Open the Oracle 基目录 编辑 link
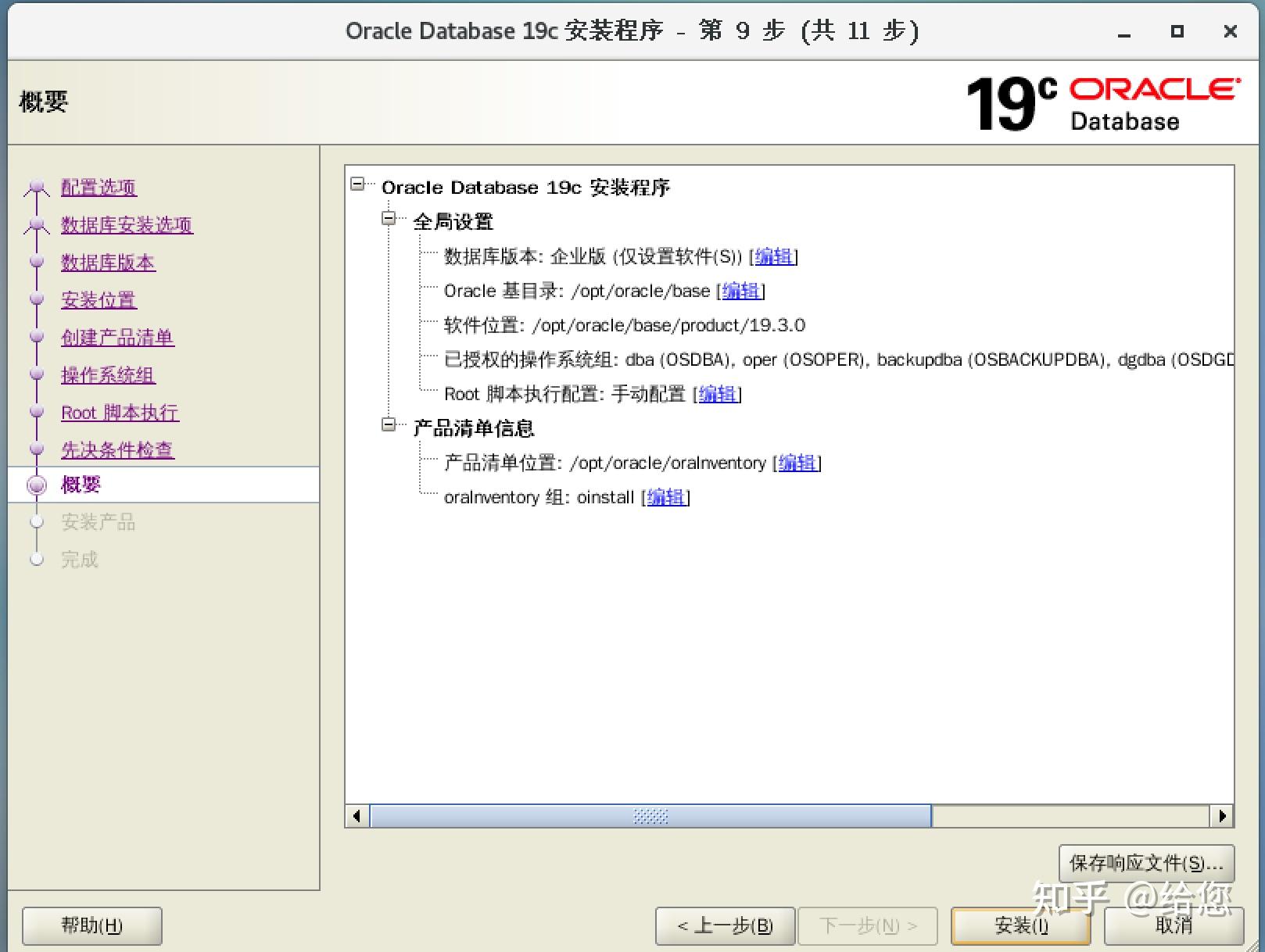Image resolution: width=1265 pixels, height=952 pixels. pyautogui.click(x=740, y=291)
